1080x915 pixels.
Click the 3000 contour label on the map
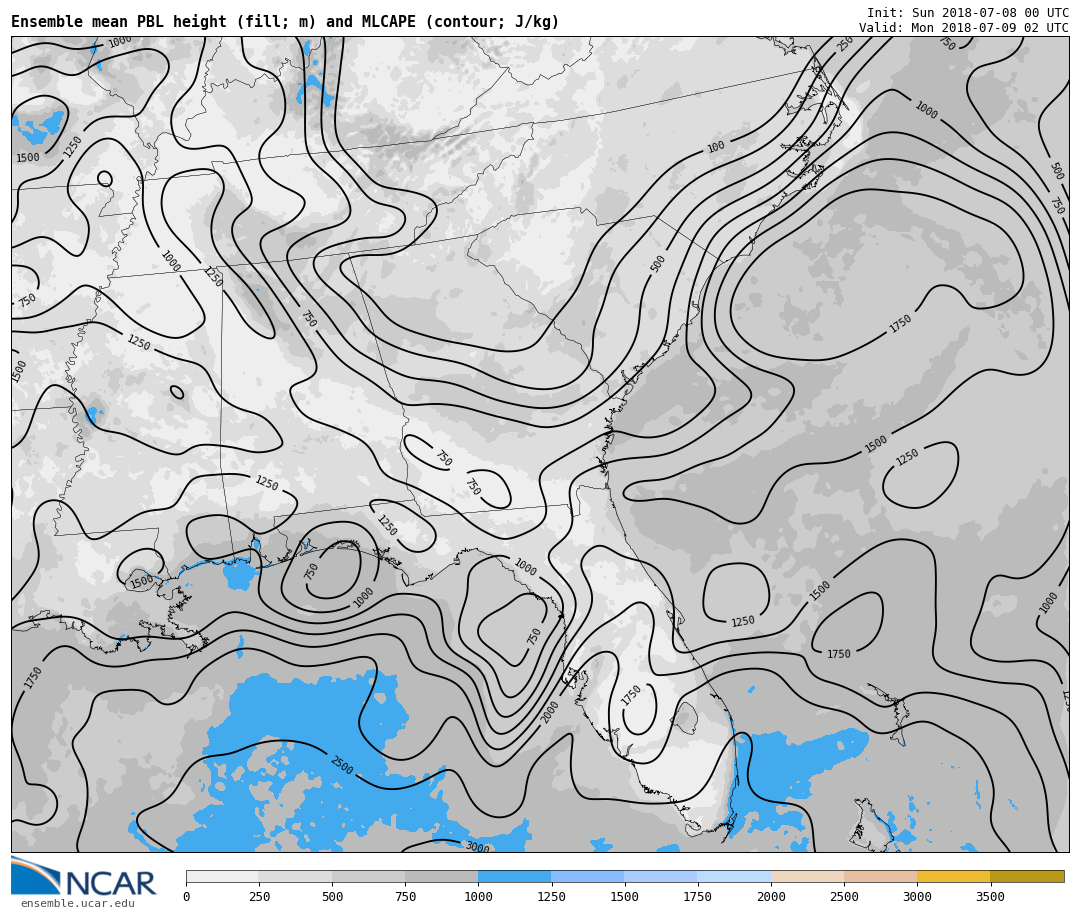pos(477,847)
